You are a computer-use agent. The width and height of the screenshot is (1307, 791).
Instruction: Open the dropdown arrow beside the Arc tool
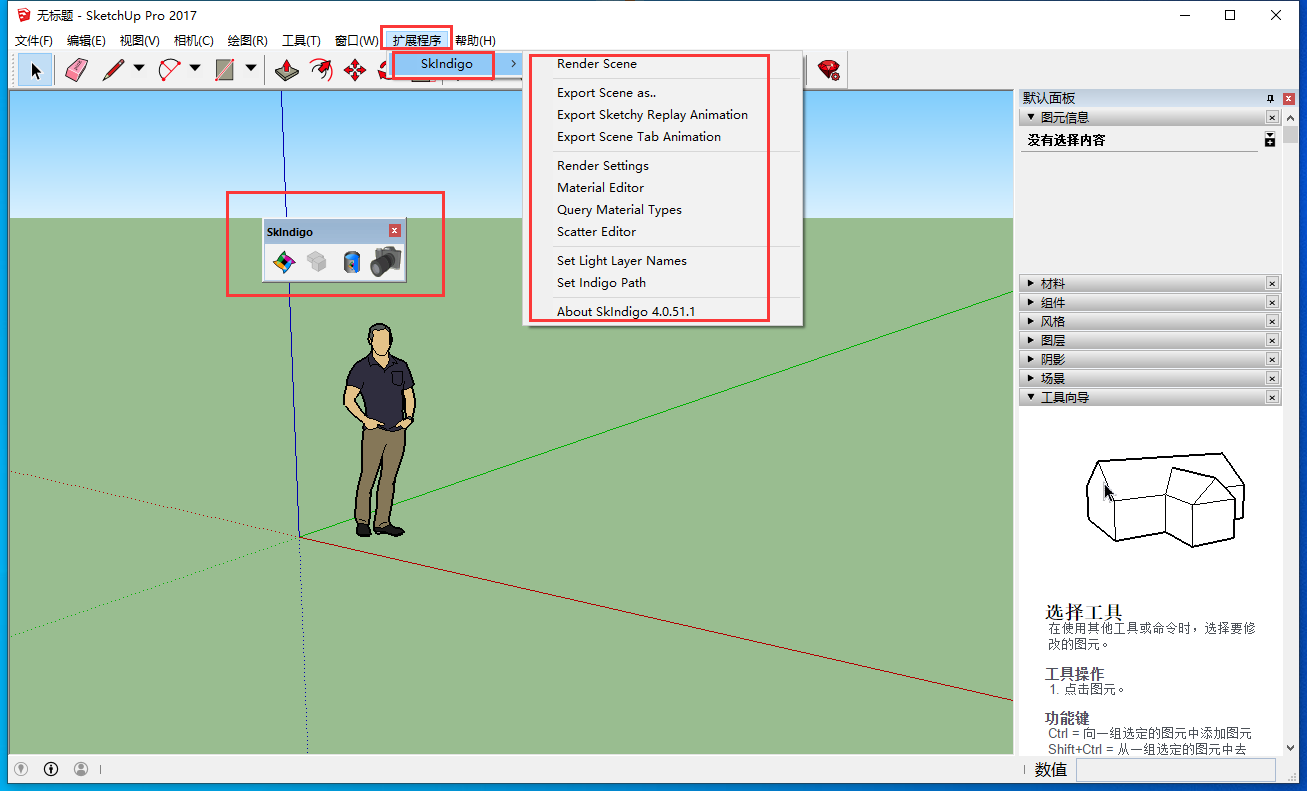[x=195, y=70]
